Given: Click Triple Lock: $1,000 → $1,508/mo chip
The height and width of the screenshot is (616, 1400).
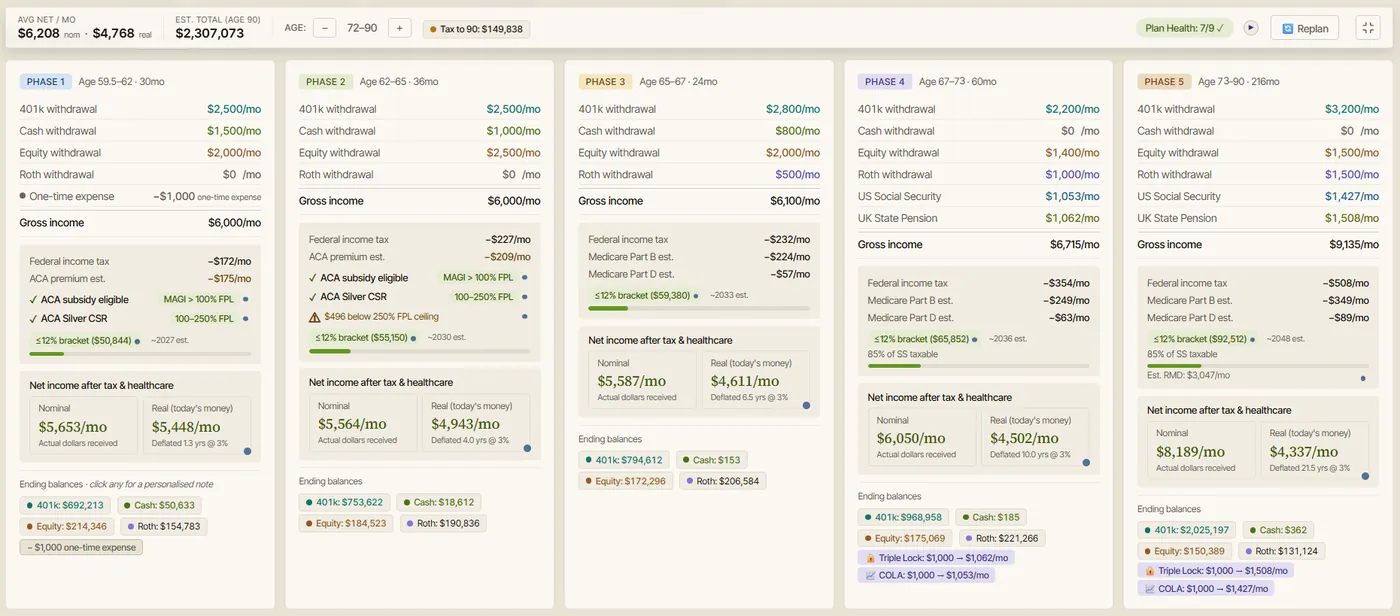Looking at the screenshot, I should [1215, 570].
